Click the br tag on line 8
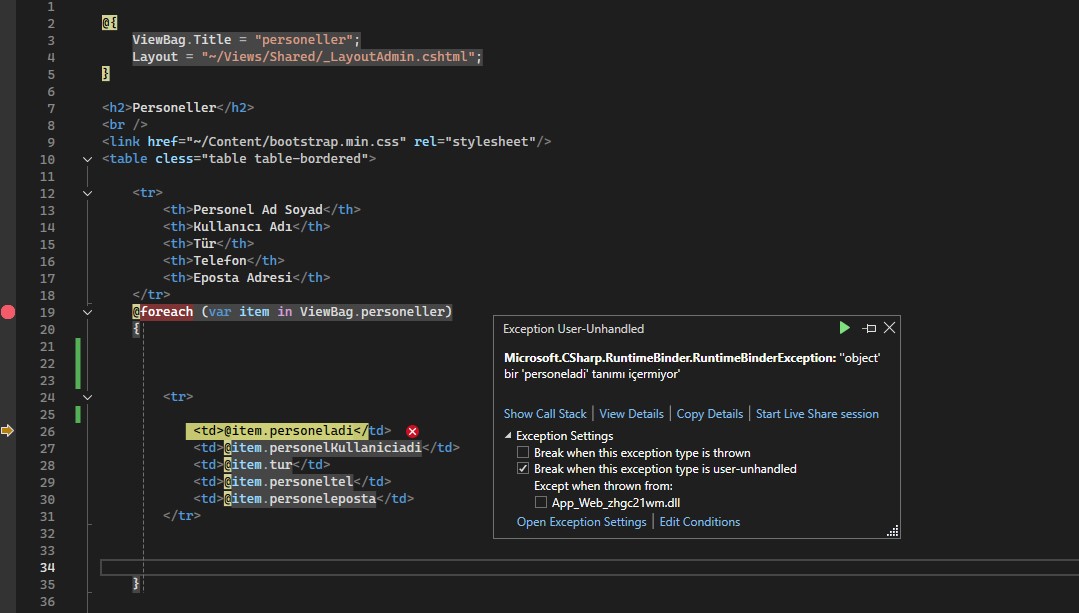 pyautogui.click(x=125, y=125)
